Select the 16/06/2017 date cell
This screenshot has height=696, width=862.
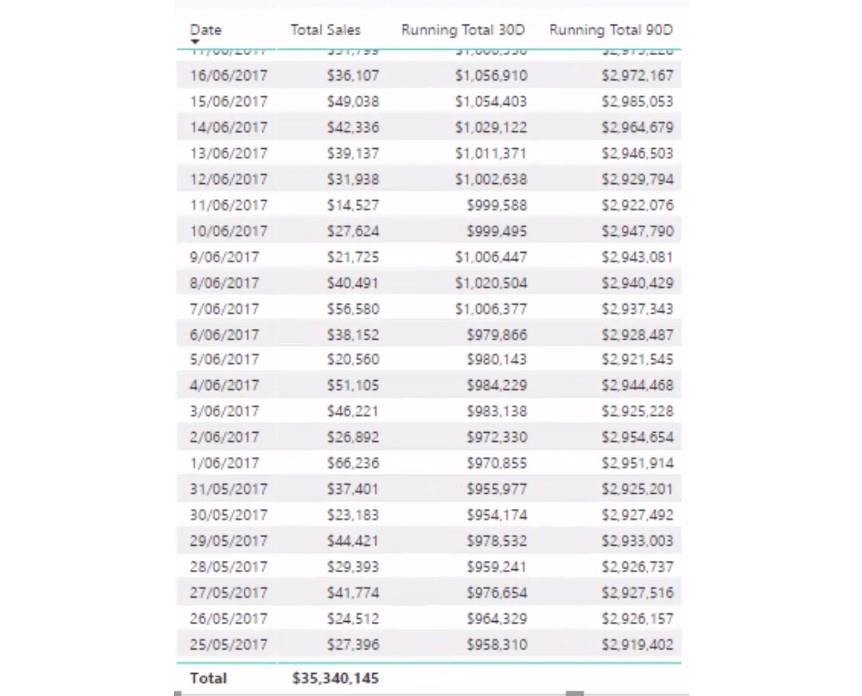229,75
